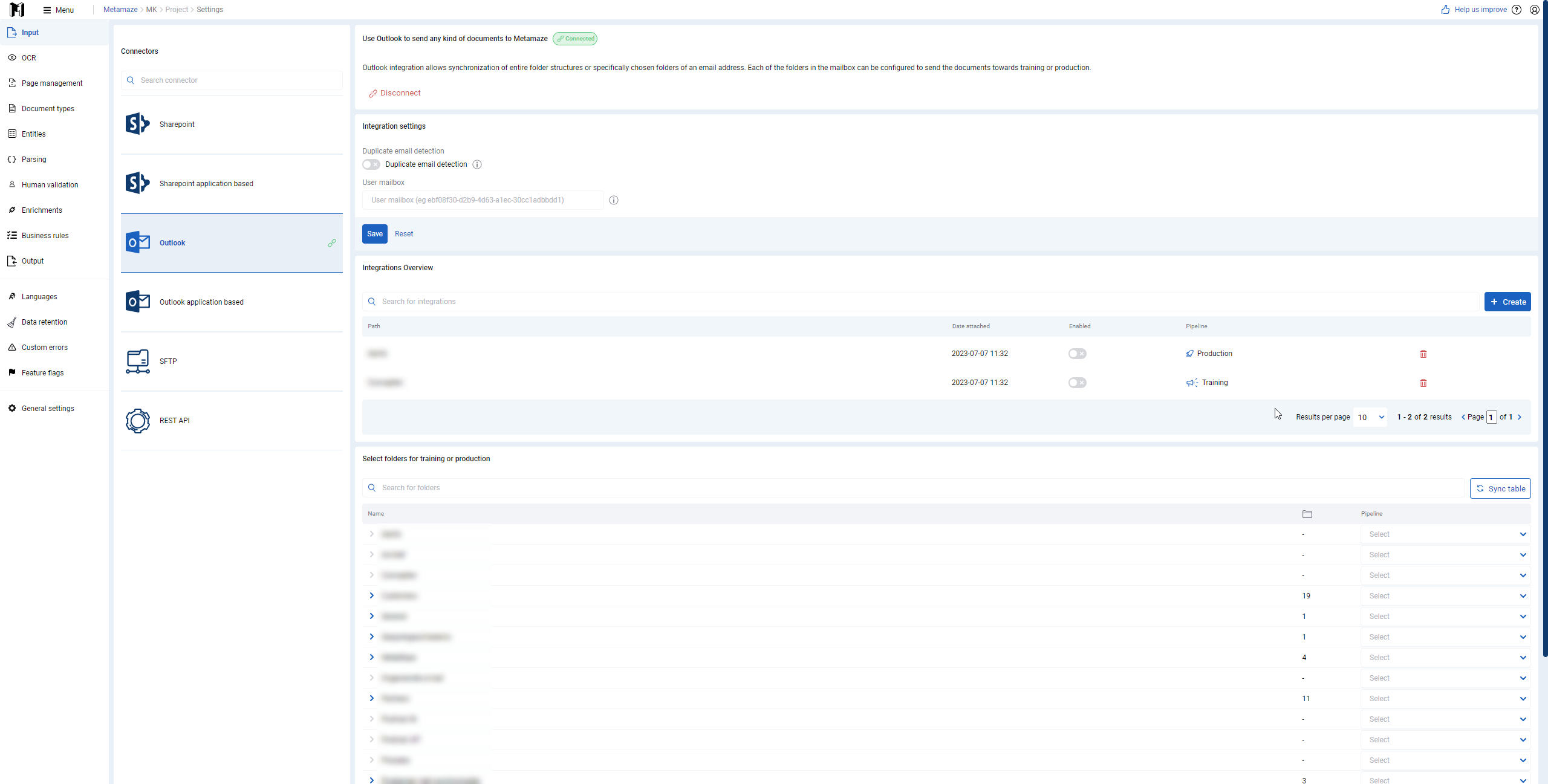Click the Reset link
This screenshot has height=784, width=1548.
(404, 234)
